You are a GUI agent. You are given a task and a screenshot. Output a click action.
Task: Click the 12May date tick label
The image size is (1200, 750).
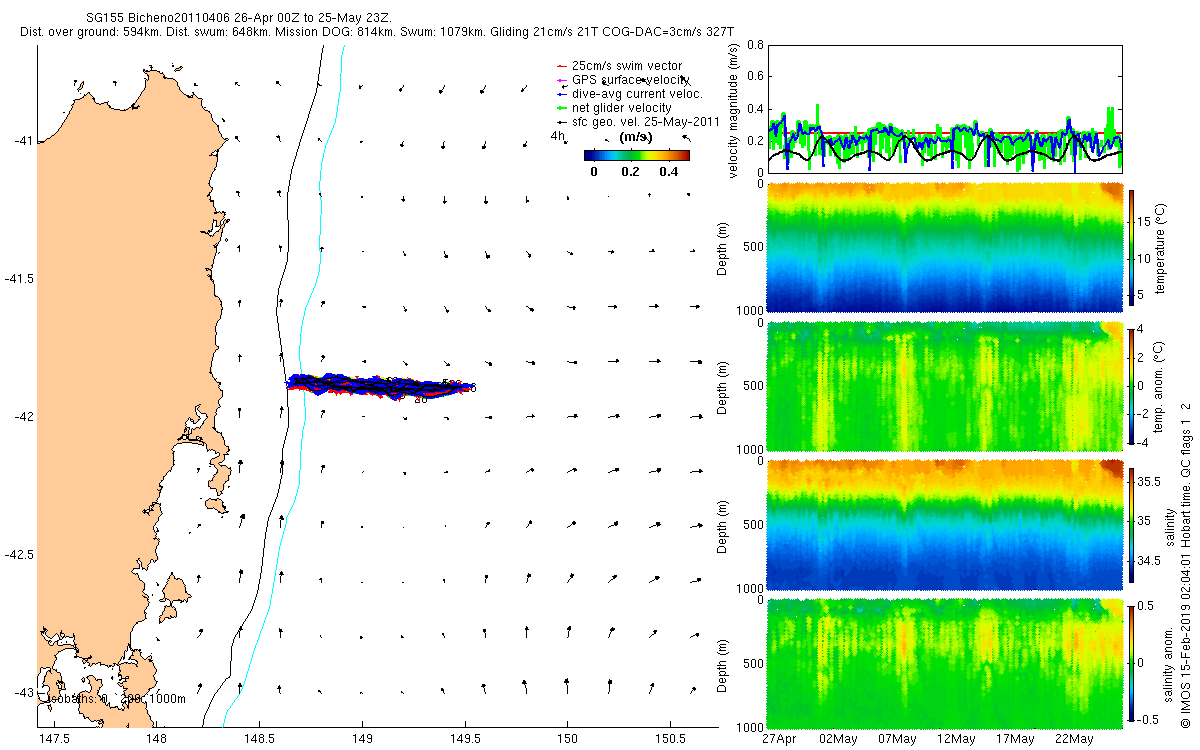[955, 739]
